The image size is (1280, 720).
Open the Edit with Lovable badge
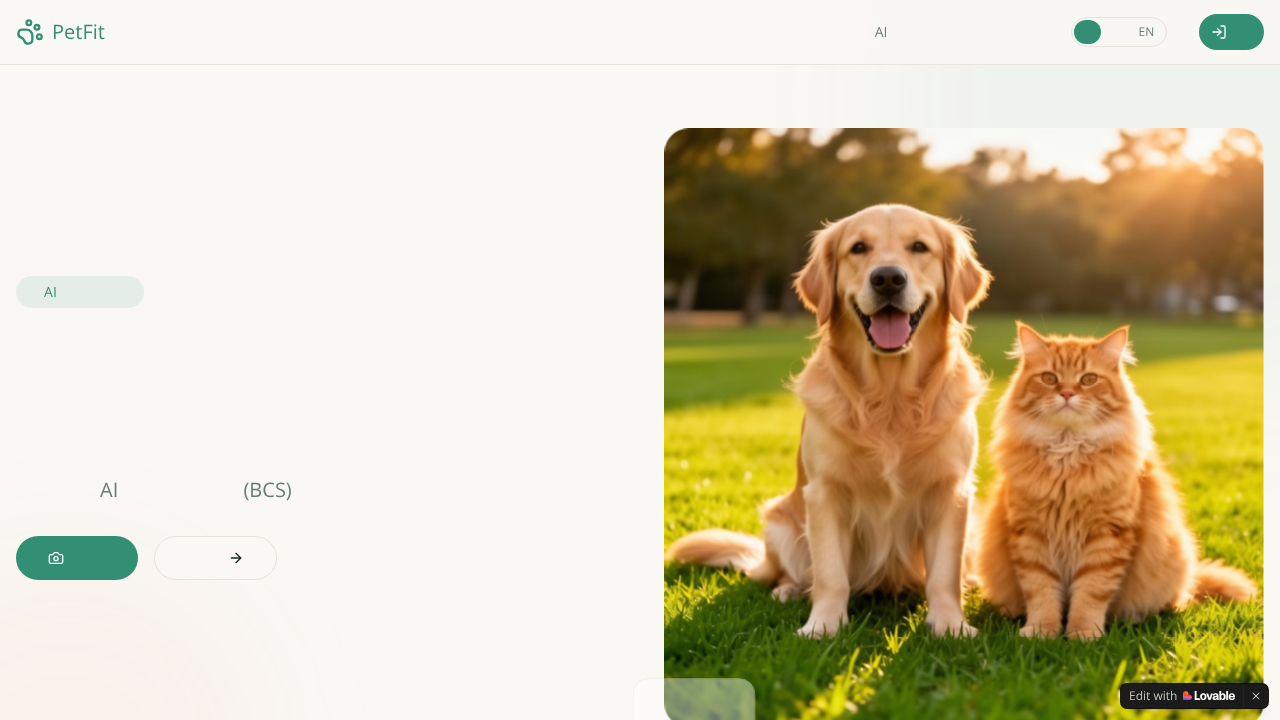[x=1182, y=696]
